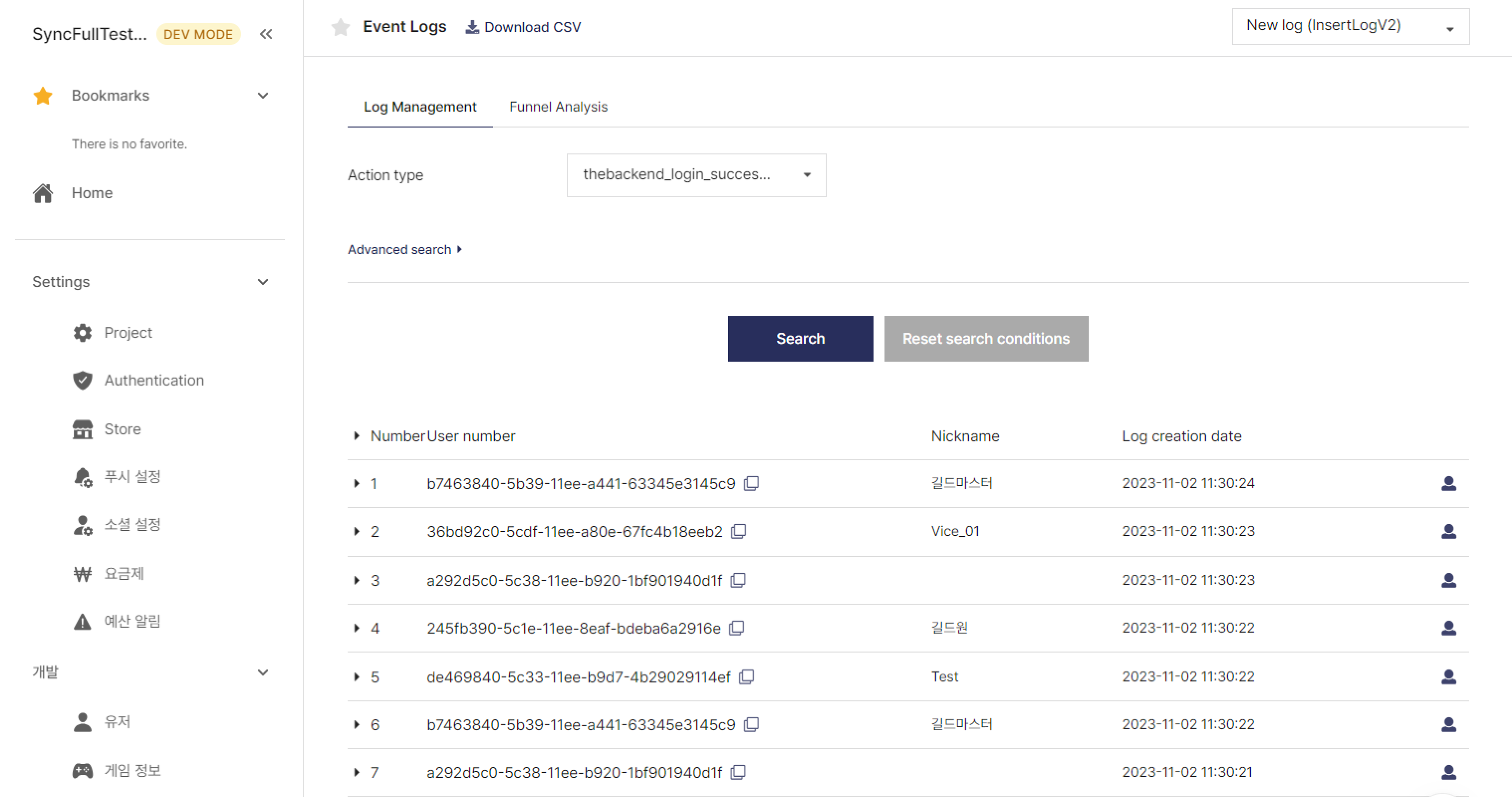The width and height of the screenshot is (1512, 797).
Task: Open user profile icon for row 7
Action: 1449,773
